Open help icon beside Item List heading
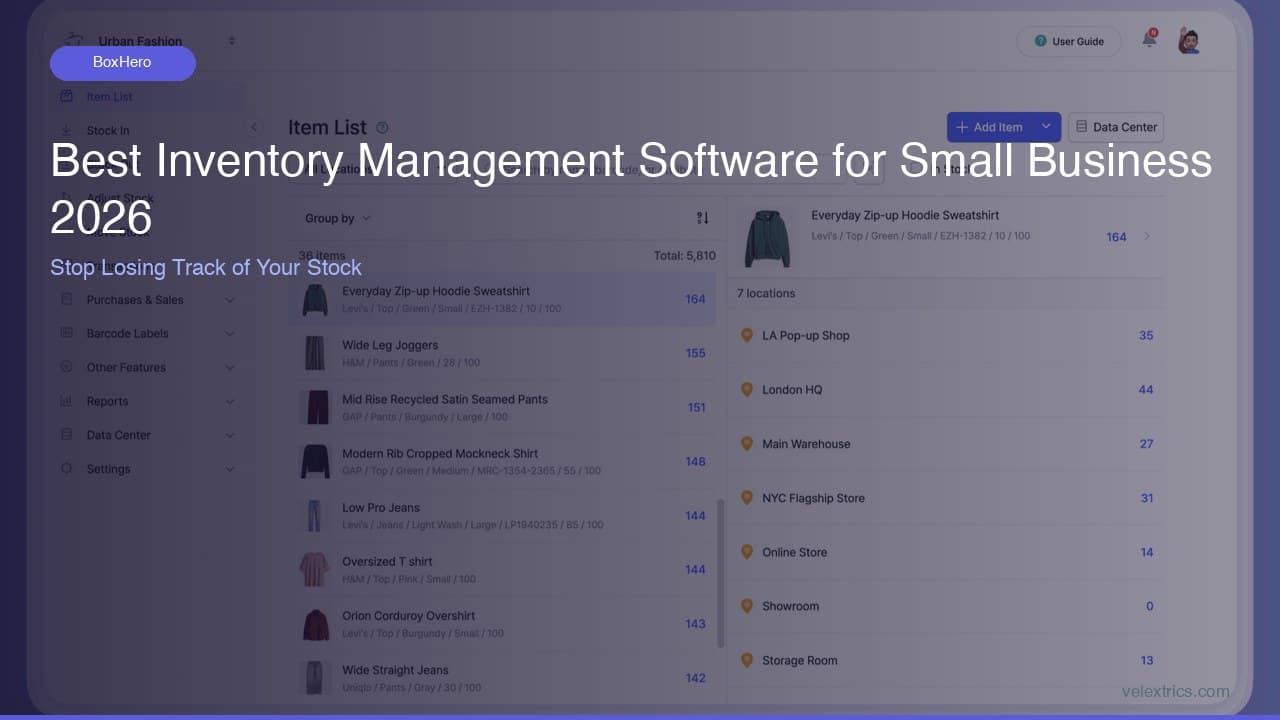 [382, 128]
